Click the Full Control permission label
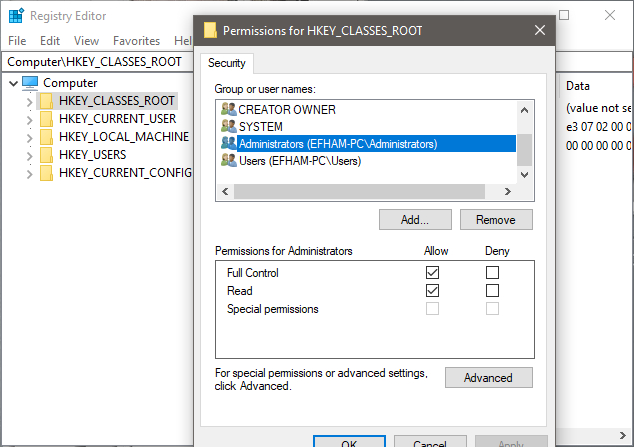The image size is (634, 447). [x=253, y=273]
